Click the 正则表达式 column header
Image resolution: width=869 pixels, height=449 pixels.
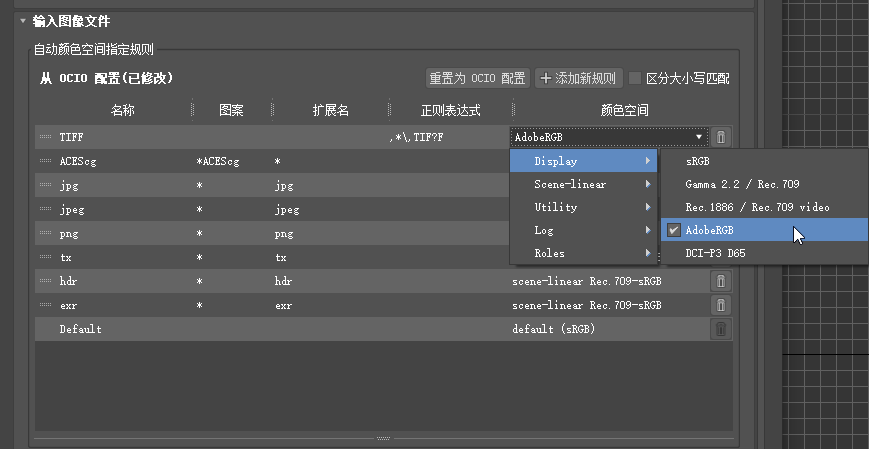(x=451, y=110)
